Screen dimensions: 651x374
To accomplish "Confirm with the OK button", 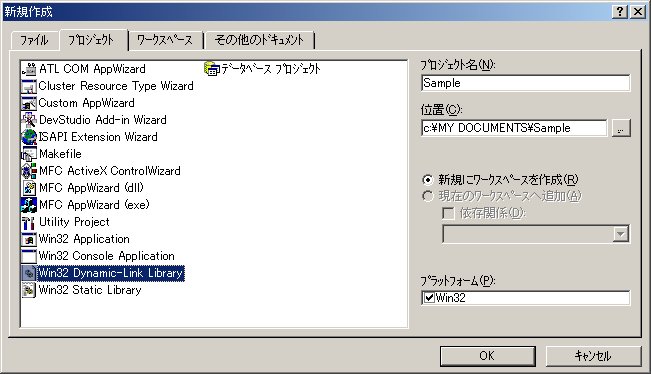I will [x=487, y=356].
